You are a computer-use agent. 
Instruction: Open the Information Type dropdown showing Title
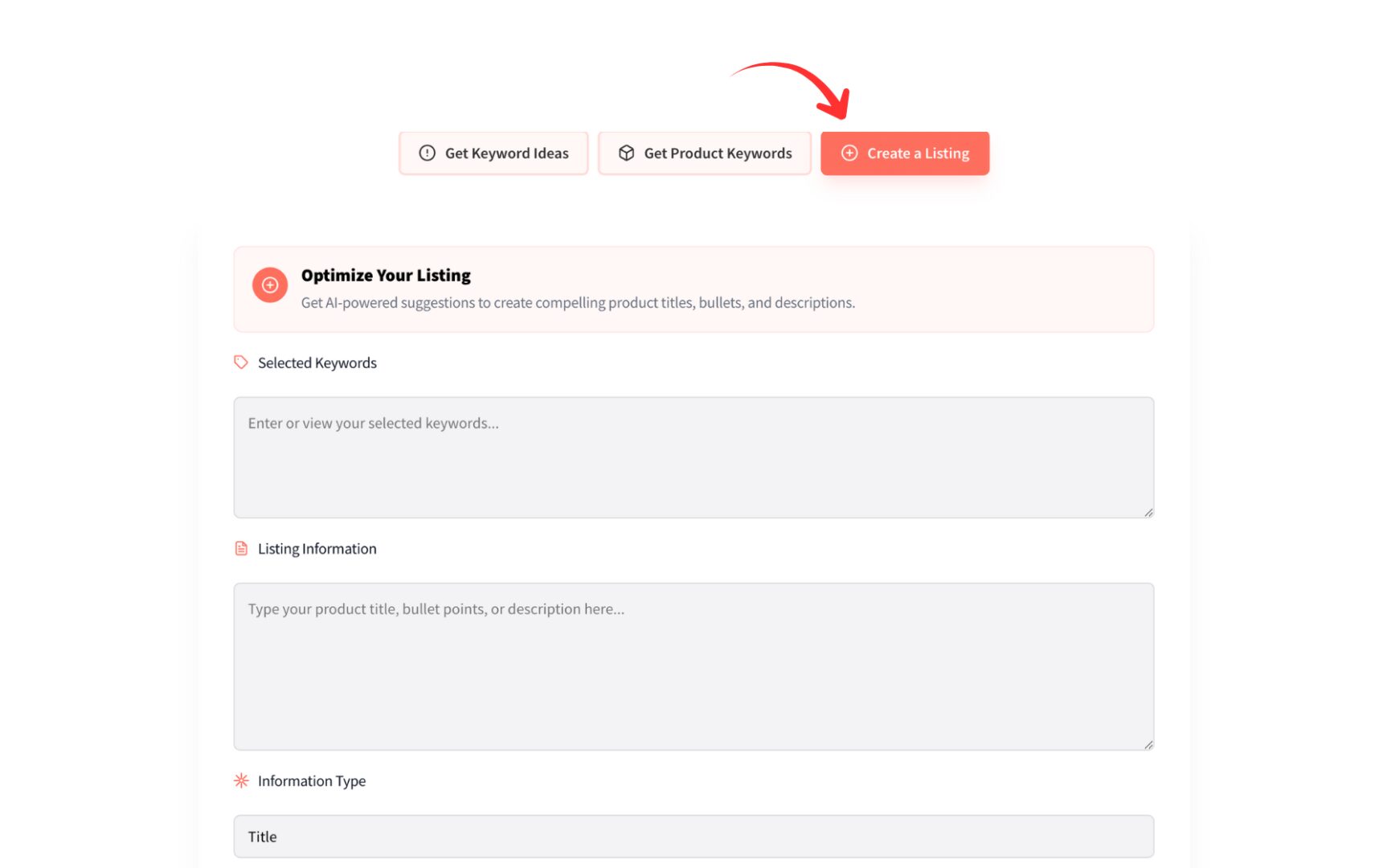[693, 837]
